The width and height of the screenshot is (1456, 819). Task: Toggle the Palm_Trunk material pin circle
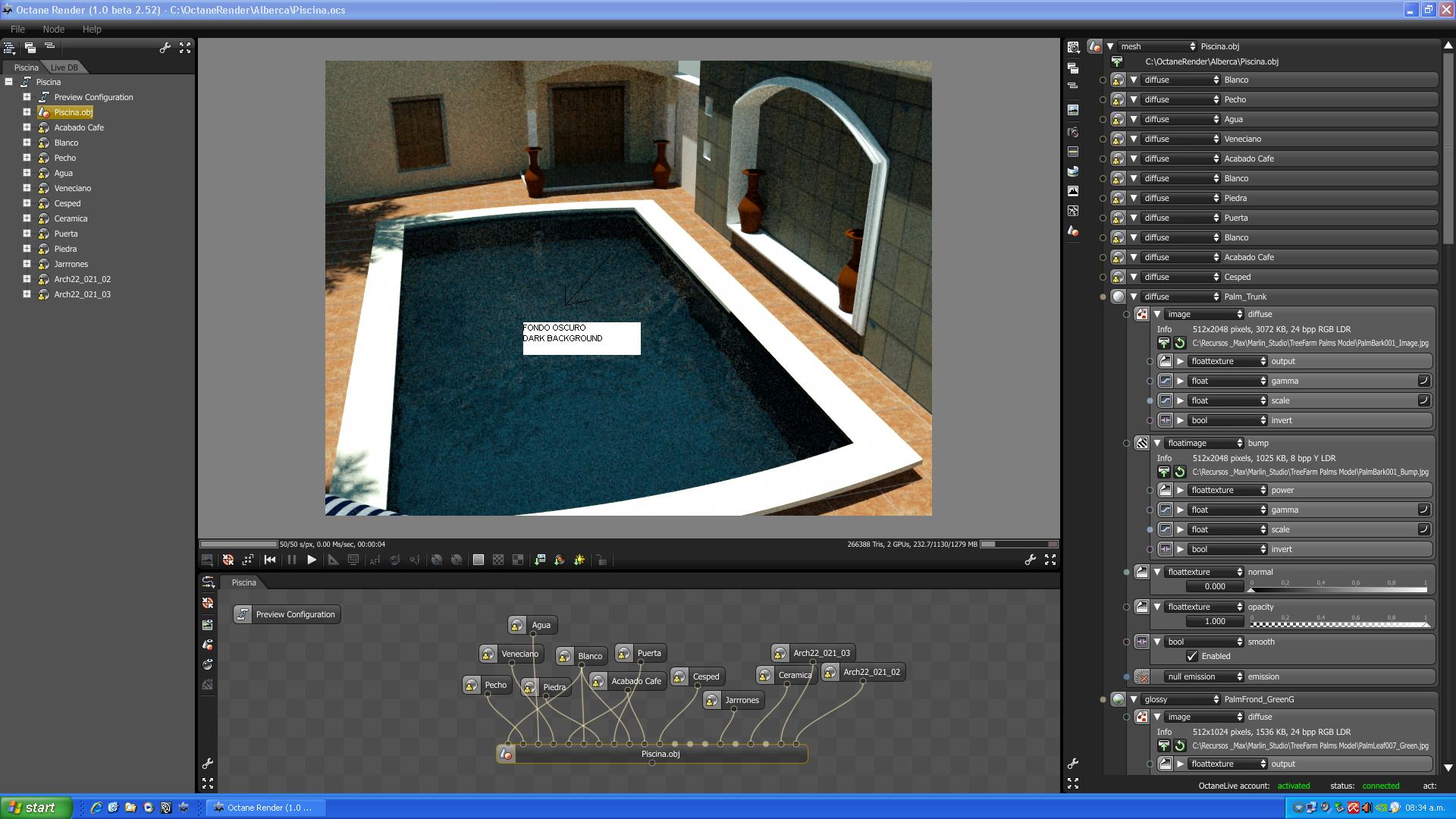[x=1103, y=297]
